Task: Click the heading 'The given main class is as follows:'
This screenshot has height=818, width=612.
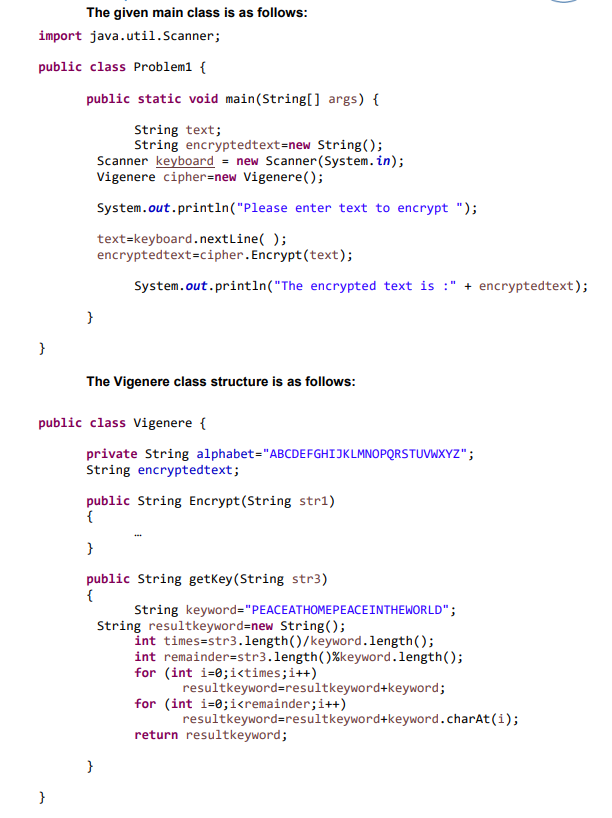Action: pos(197,13)
